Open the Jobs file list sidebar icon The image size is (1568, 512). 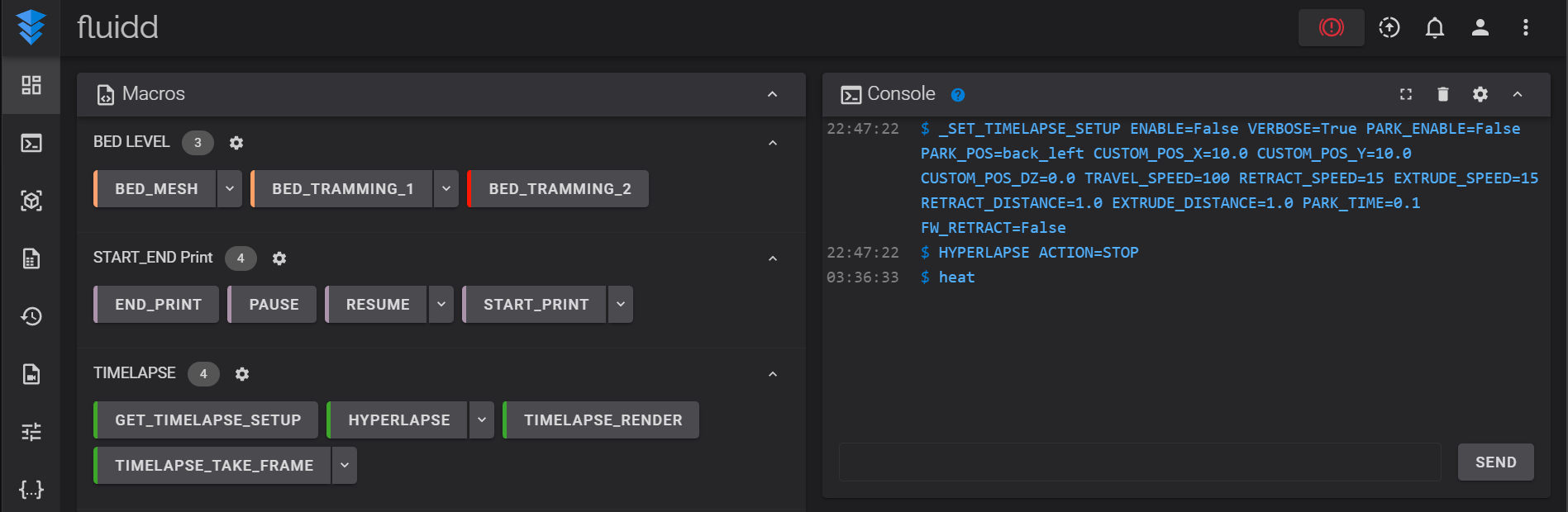click(31, 258)
